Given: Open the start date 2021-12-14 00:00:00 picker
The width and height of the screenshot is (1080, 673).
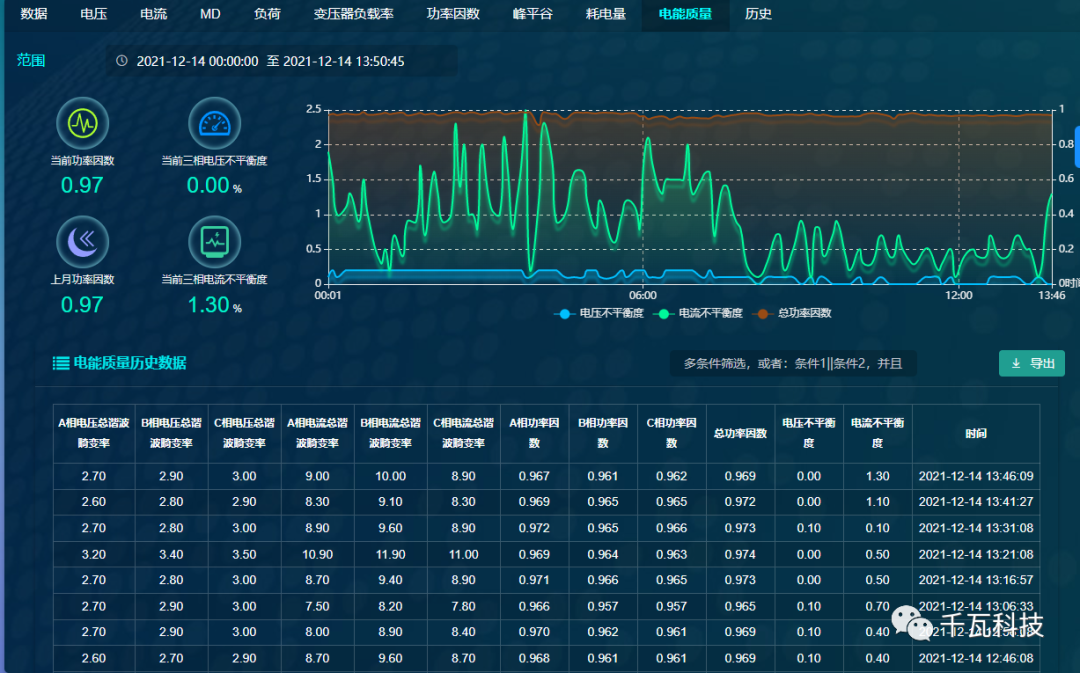Looking at the screenshot, I should 197,61.
